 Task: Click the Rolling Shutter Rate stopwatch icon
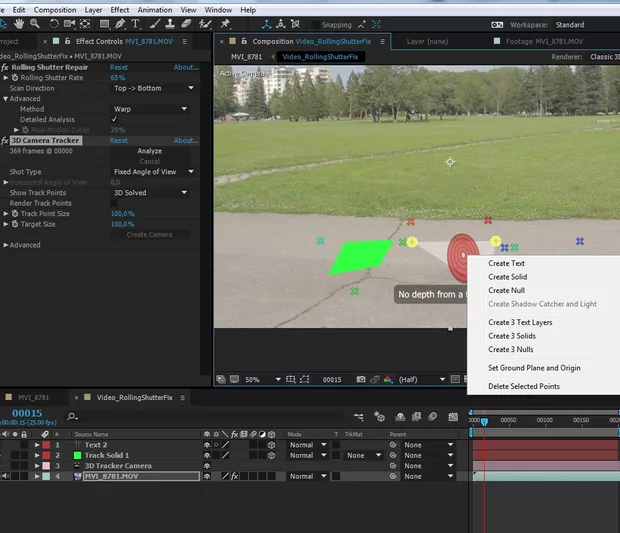[x=15, y=78]
